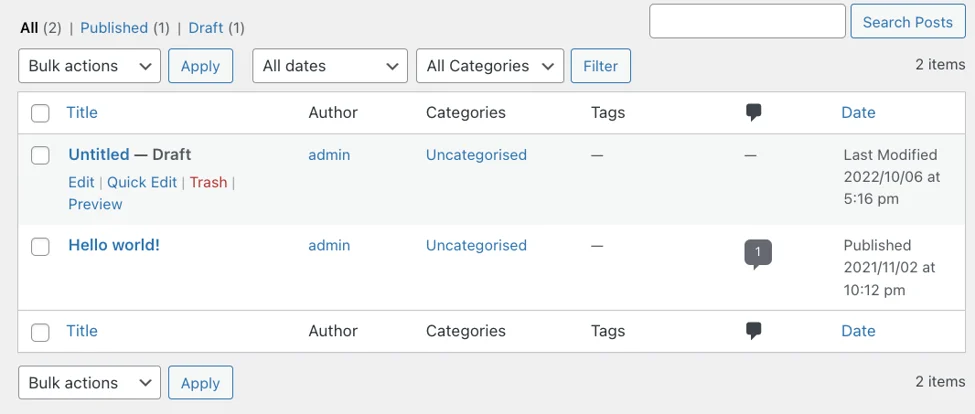Switch to the Draft posts view

[206, 28]
